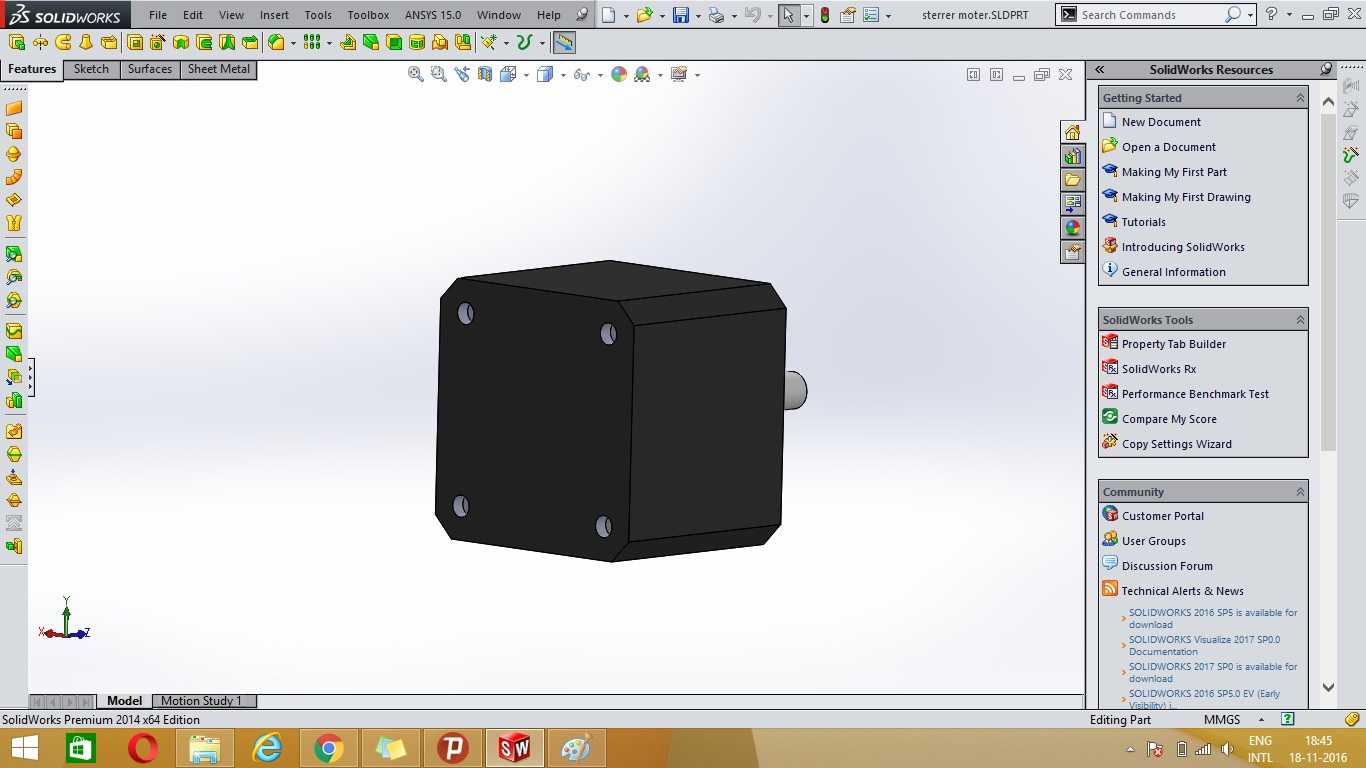Click the Rebuild traffic light icon
This screenshot has width=1366, height=768.
tap(824, 15)
